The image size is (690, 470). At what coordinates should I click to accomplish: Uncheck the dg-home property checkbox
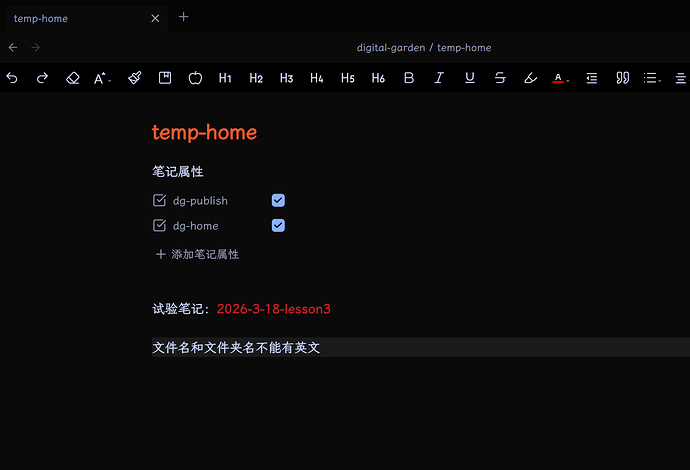(x=278, y=225)
